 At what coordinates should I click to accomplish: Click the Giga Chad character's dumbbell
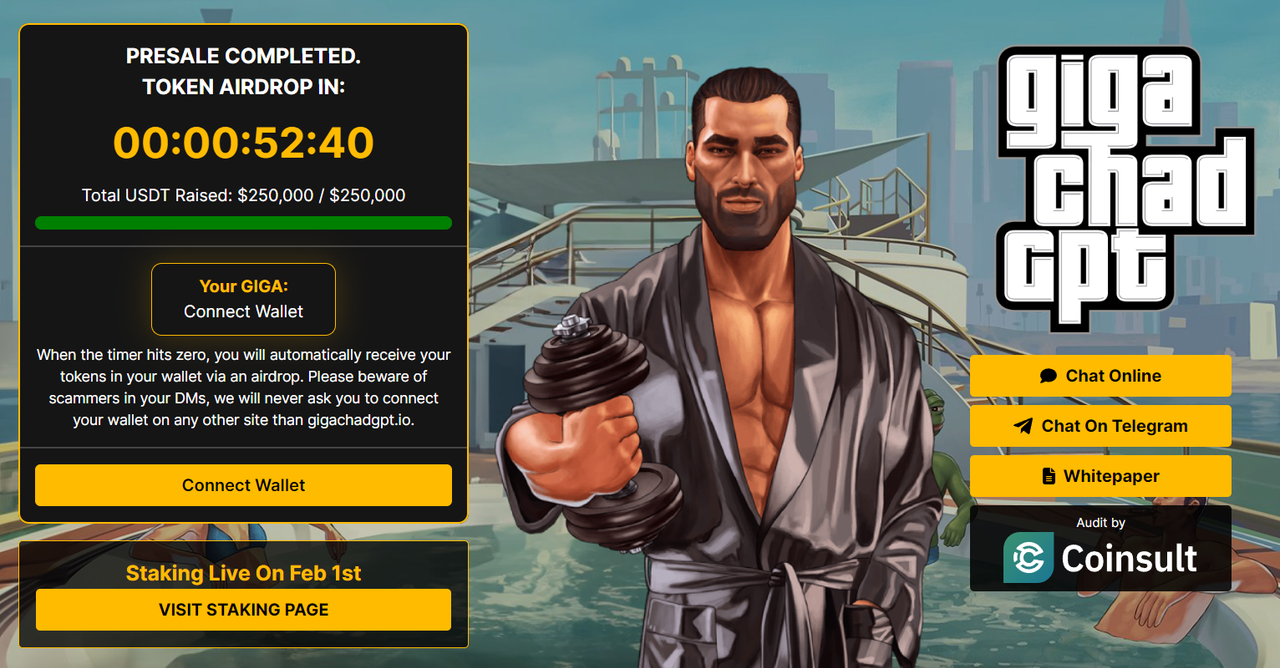(x=600, y=430)
